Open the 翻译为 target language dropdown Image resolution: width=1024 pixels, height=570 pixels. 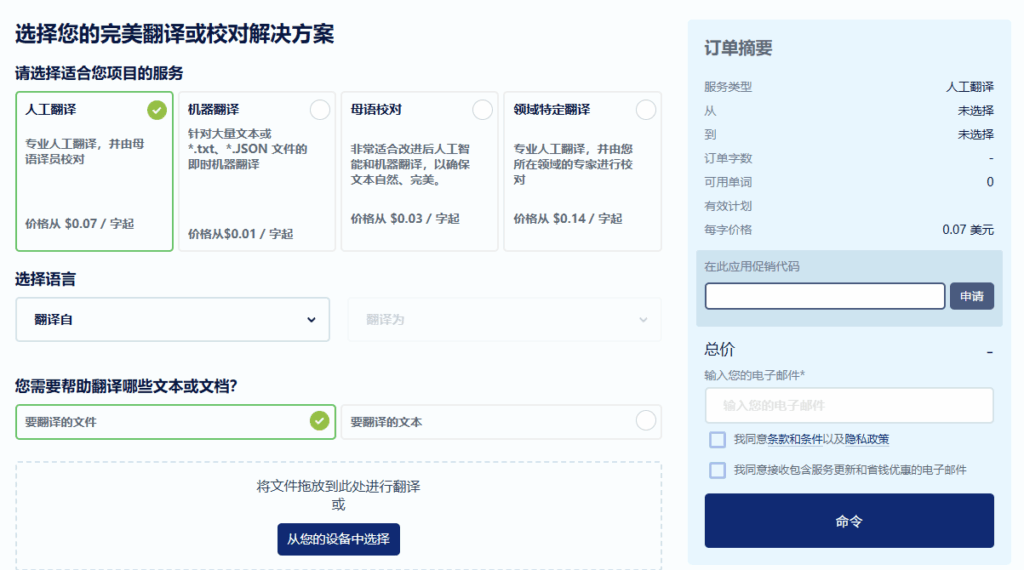click(504, 320)
